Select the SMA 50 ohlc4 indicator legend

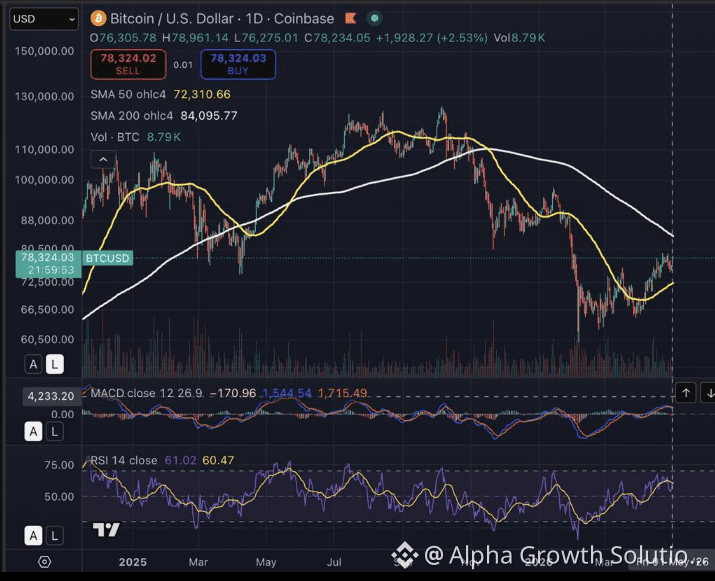tap(128, 94)
